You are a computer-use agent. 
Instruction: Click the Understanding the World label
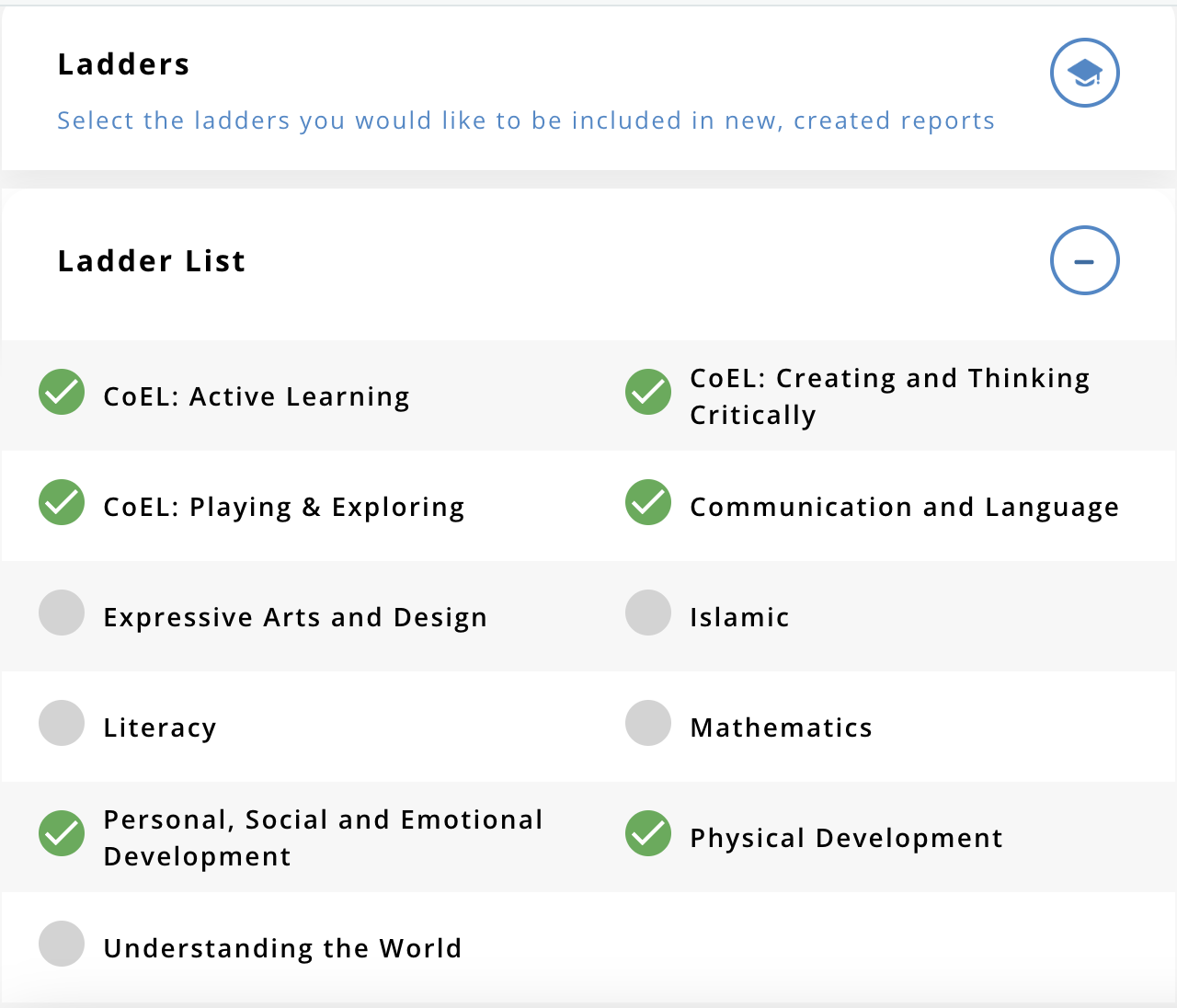click(282, 948)
